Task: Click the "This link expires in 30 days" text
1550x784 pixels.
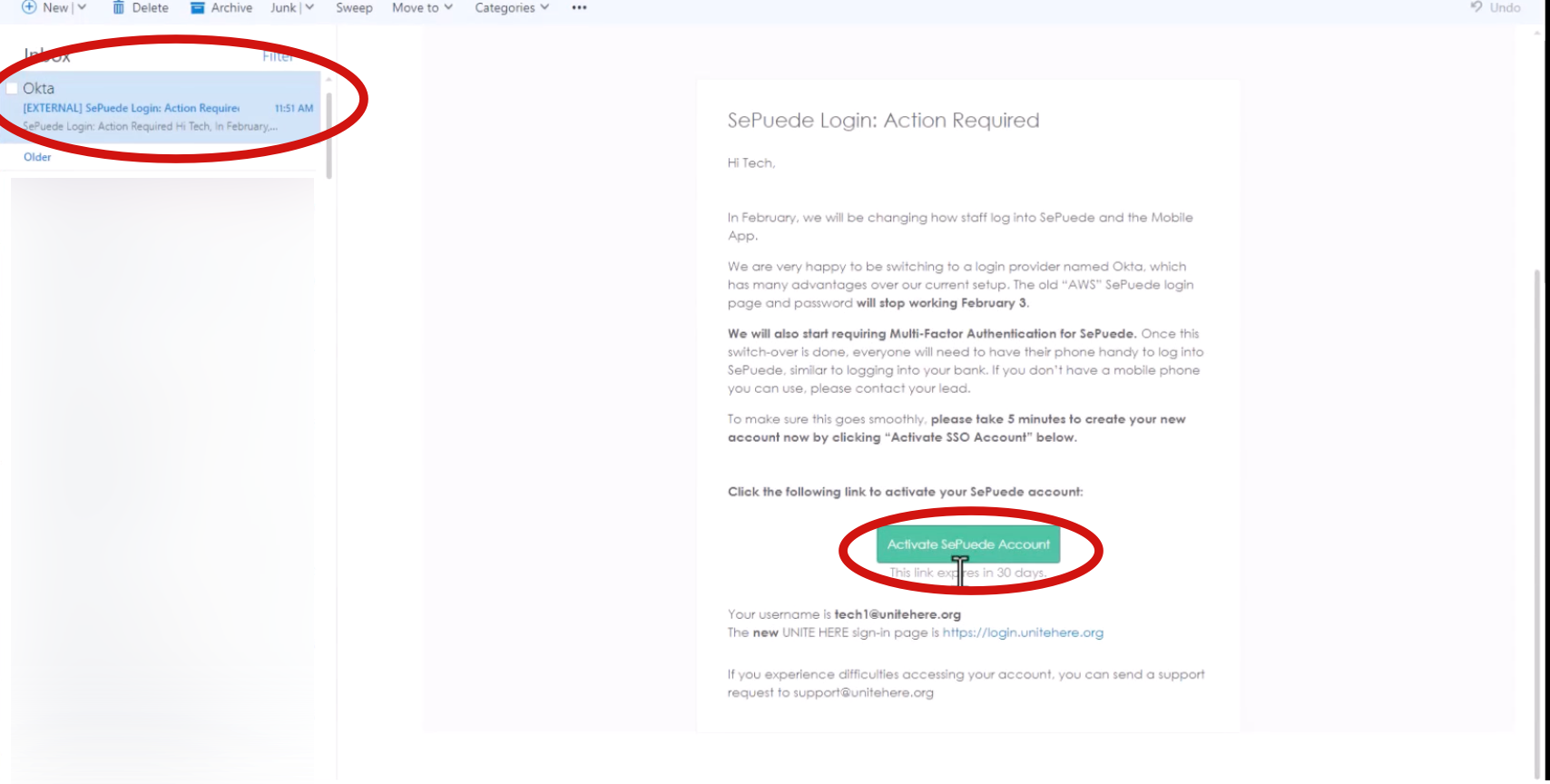Action: click(x=968, y=573)
